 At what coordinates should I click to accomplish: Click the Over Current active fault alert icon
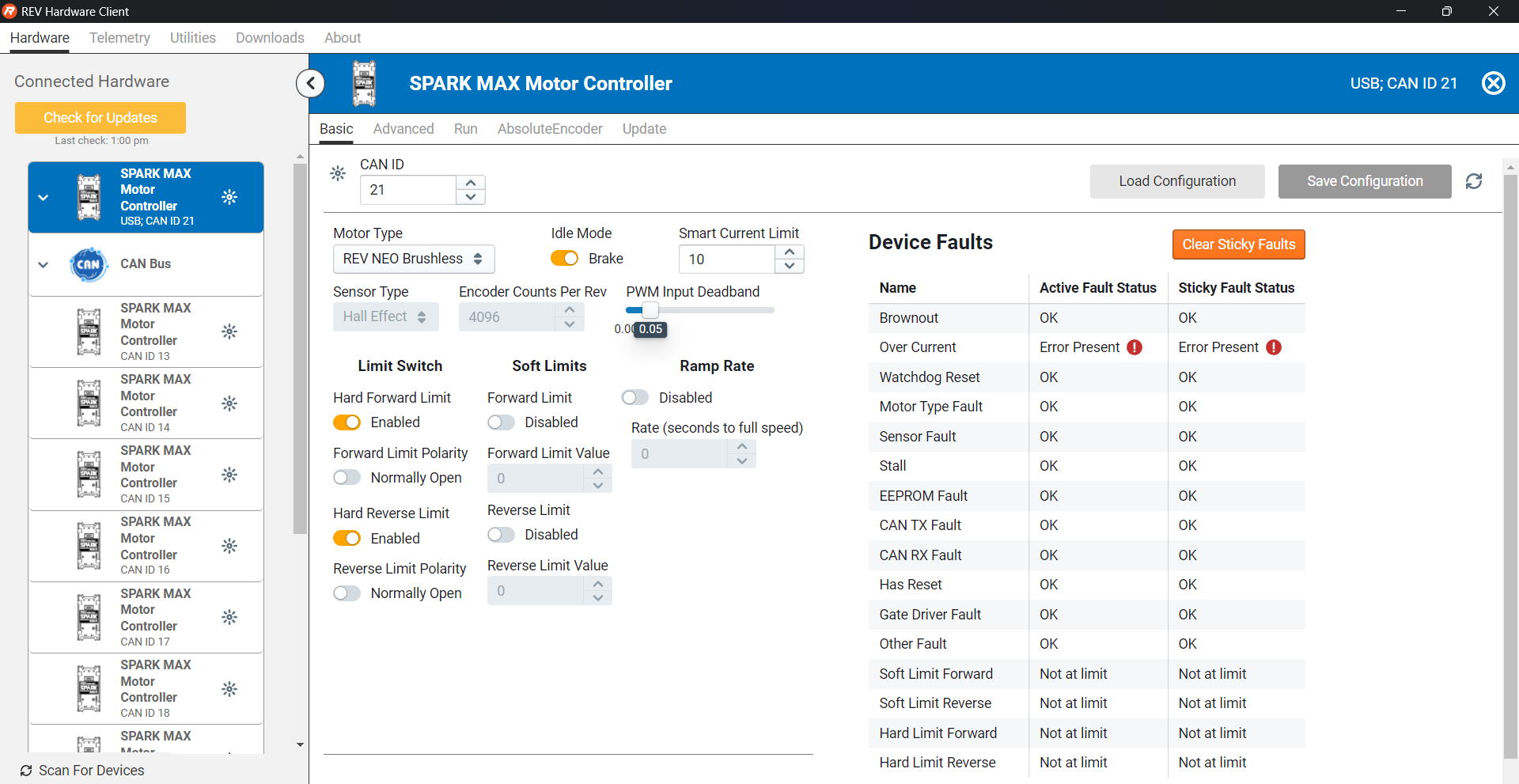coord(1135,347)
